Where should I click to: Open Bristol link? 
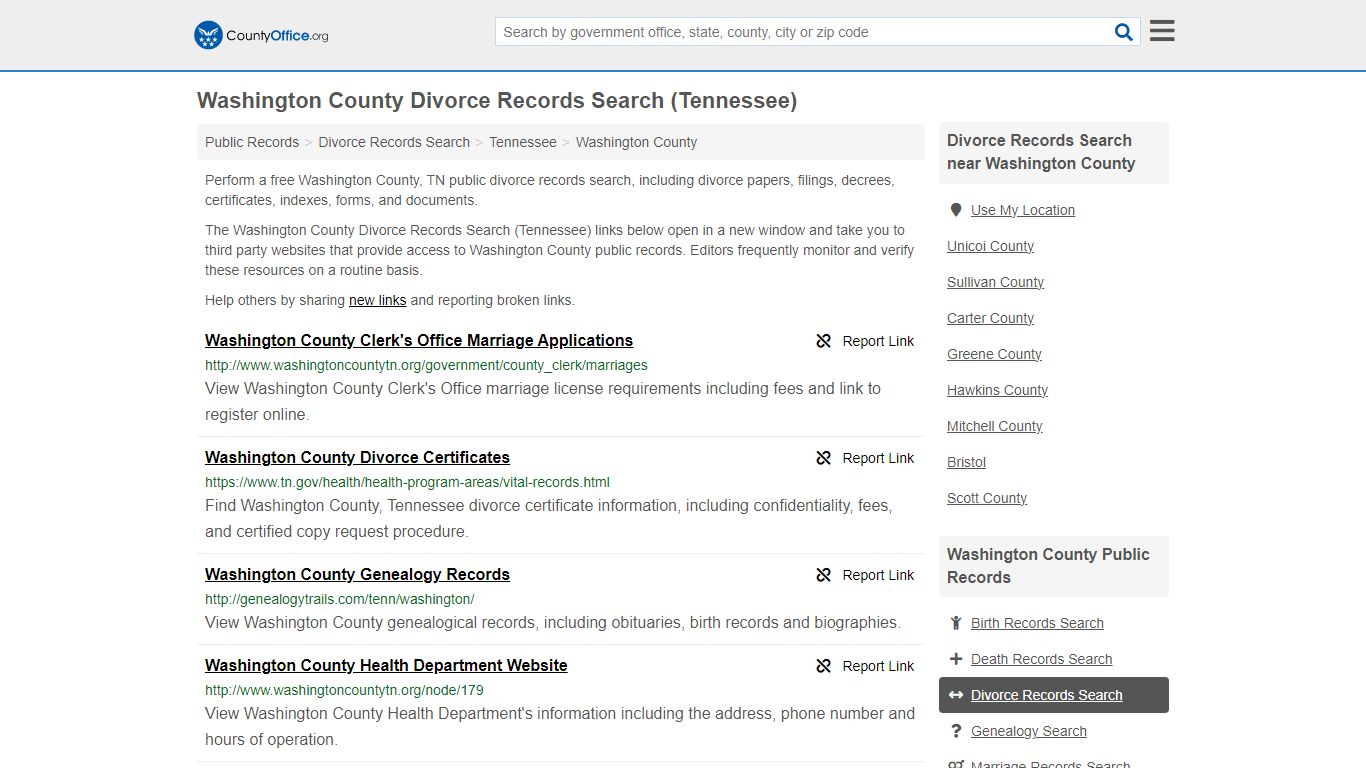click(x=966, y=462)
